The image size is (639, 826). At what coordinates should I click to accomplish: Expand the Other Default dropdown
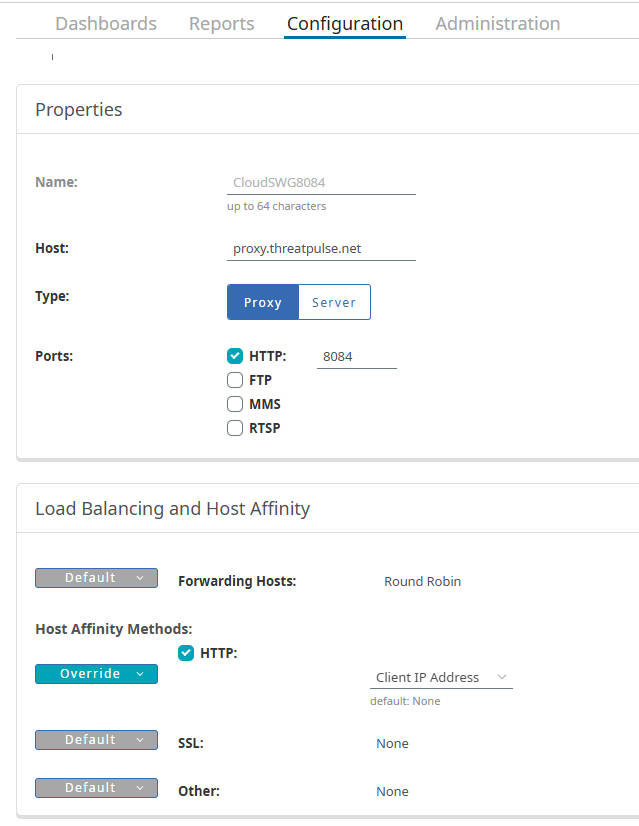(96, 788)
